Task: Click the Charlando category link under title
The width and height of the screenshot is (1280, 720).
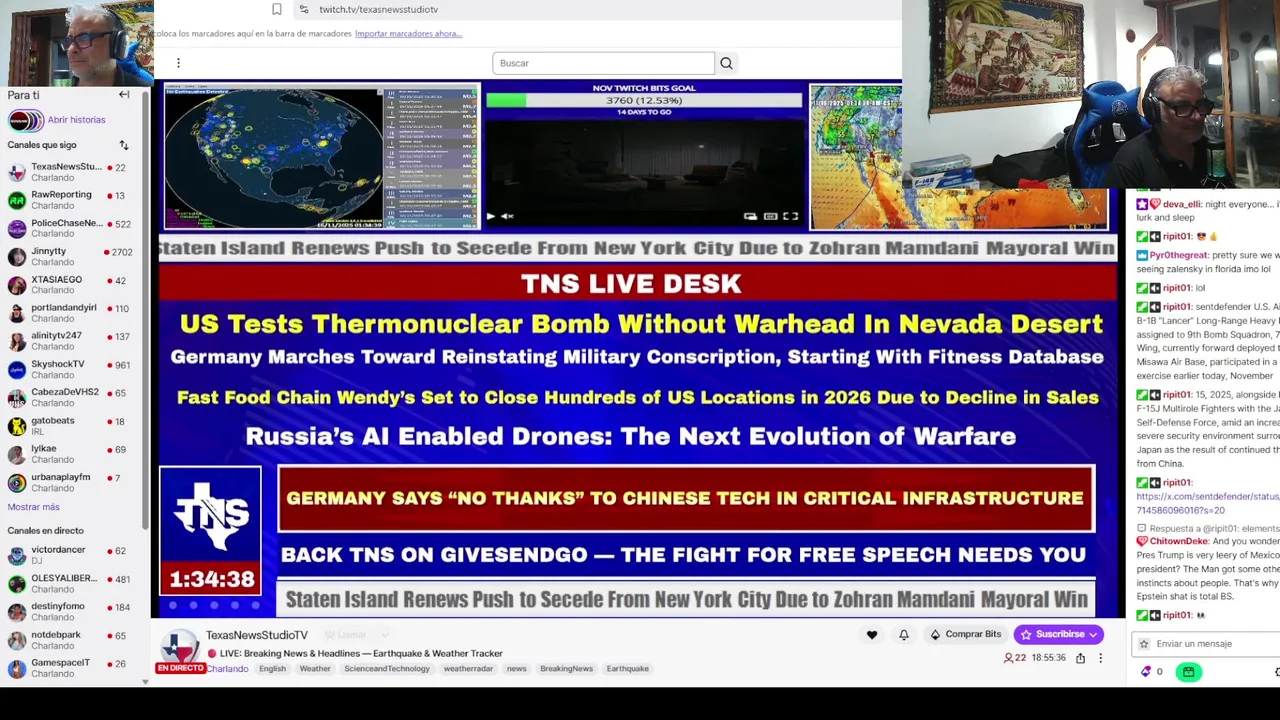Action: [x=228, y=669]
